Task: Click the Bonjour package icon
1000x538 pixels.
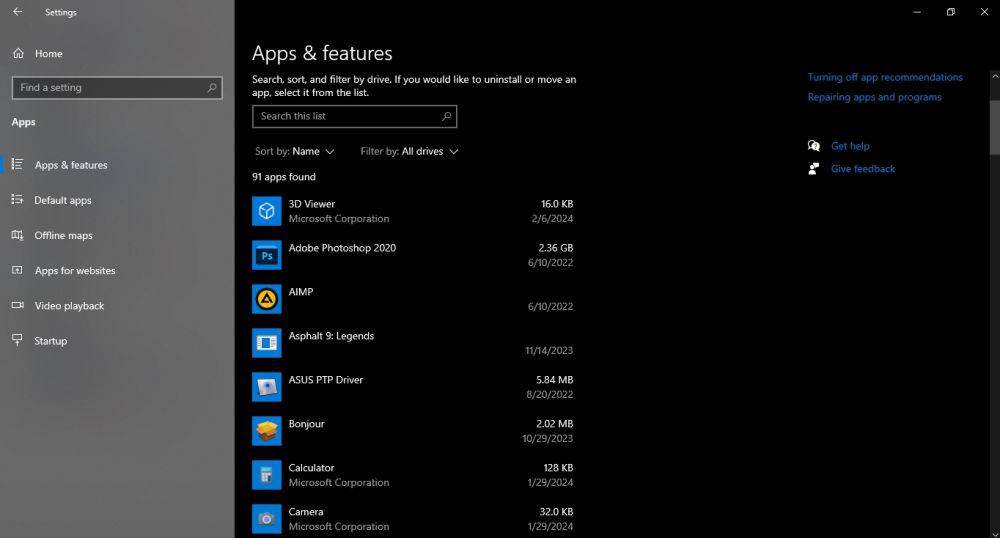Action: (267, 431)
